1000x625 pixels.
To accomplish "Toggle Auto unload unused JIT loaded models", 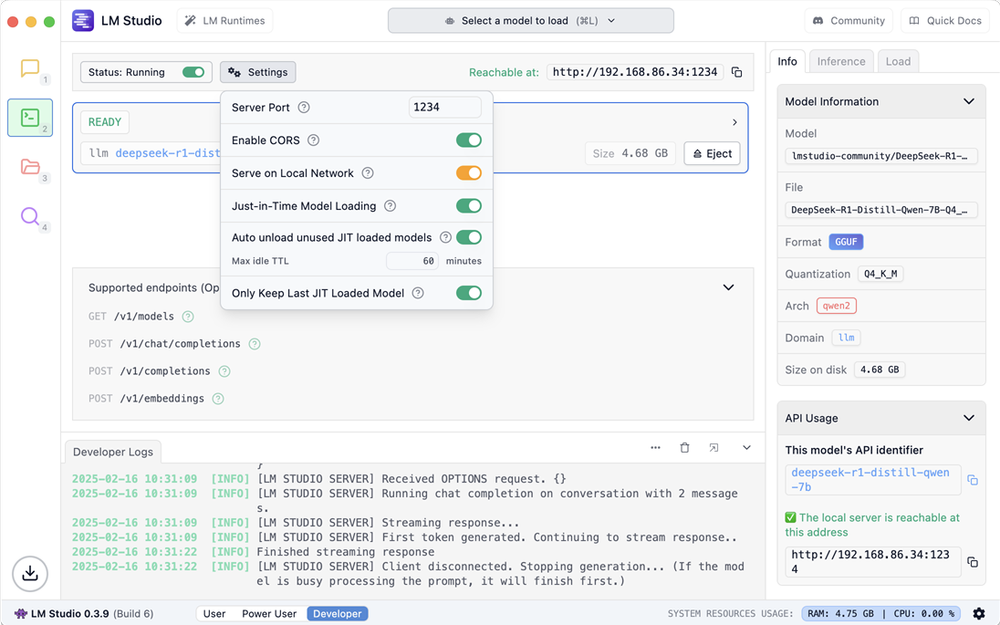I will coord(469,237).
